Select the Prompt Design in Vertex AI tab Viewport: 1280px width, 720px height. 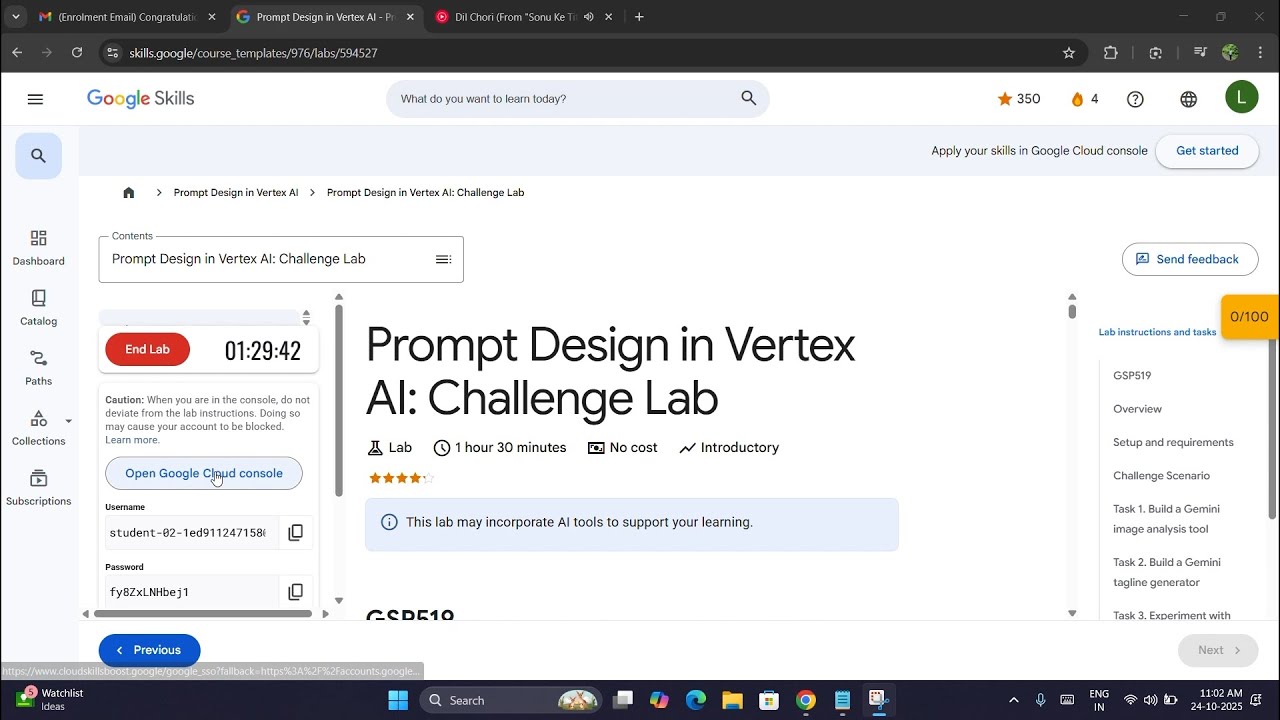[x=326, y=17]
